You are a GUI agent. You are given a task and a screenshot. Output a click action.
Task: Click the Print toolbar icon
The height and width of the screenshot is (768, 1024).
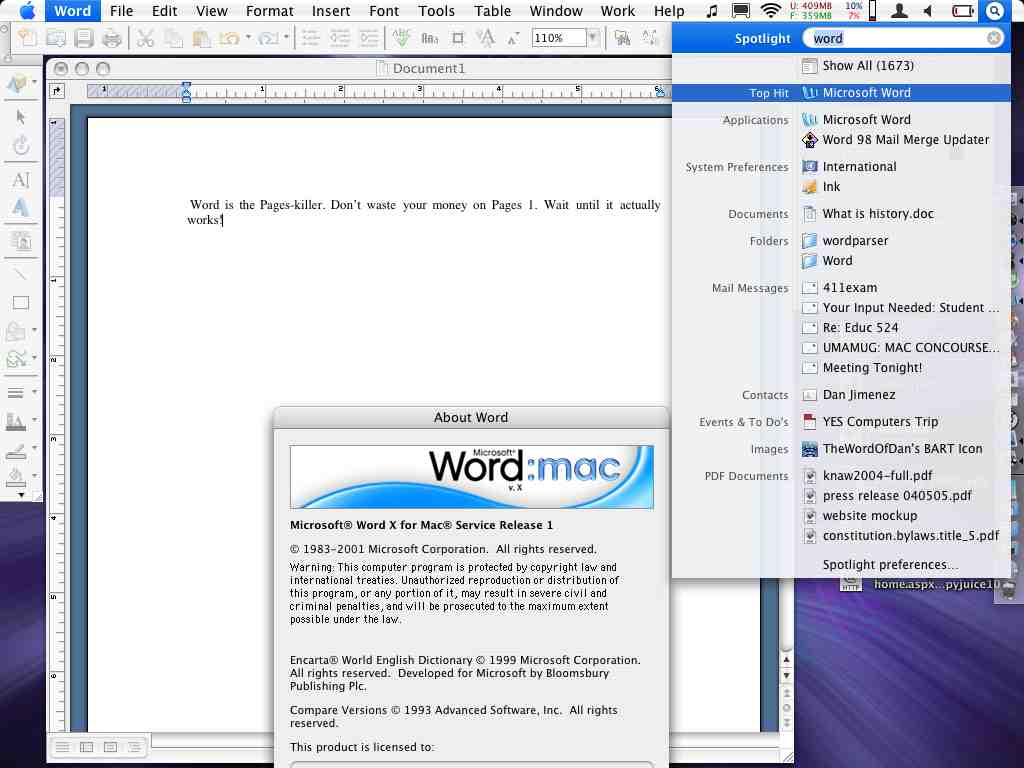point(112,39)
